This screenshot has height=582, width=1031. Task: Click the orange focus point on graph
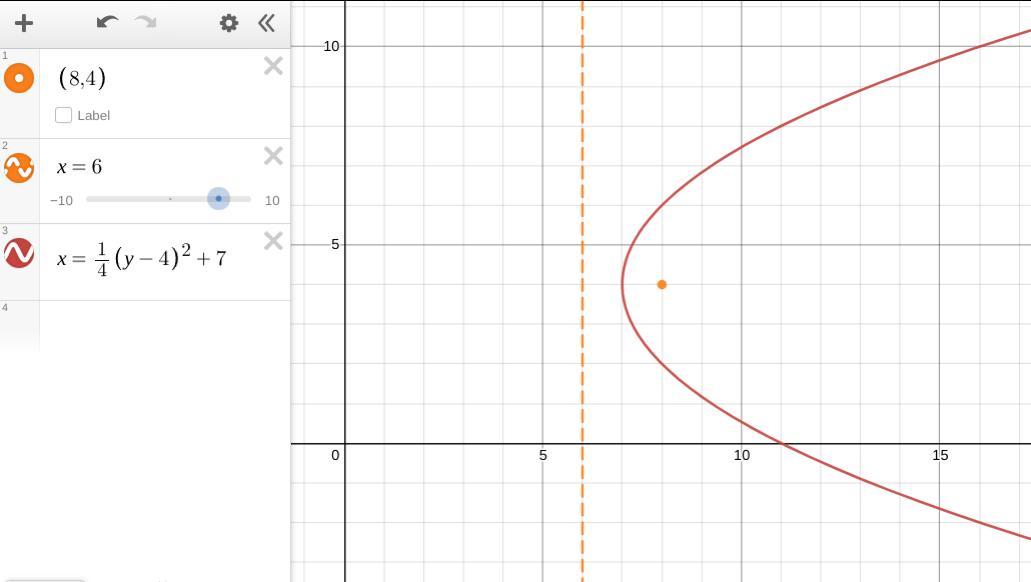661,285
